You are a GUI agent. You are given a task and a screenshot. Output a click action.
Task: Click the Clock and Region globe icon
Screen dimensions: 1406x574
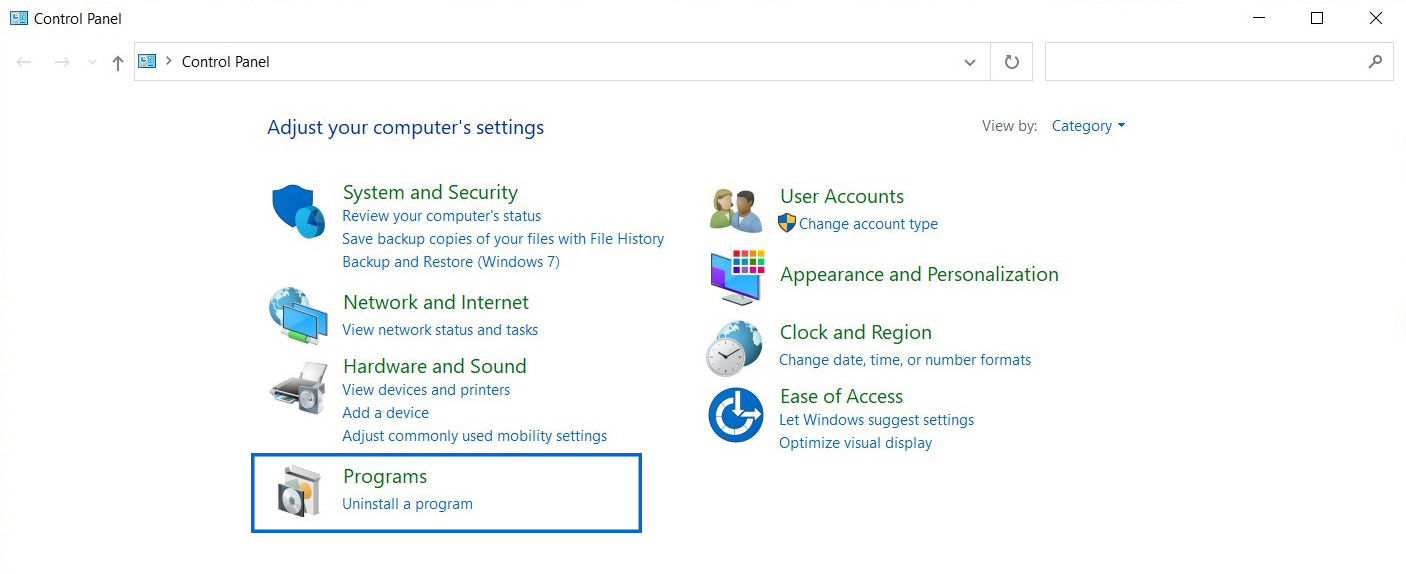(735, 347)
